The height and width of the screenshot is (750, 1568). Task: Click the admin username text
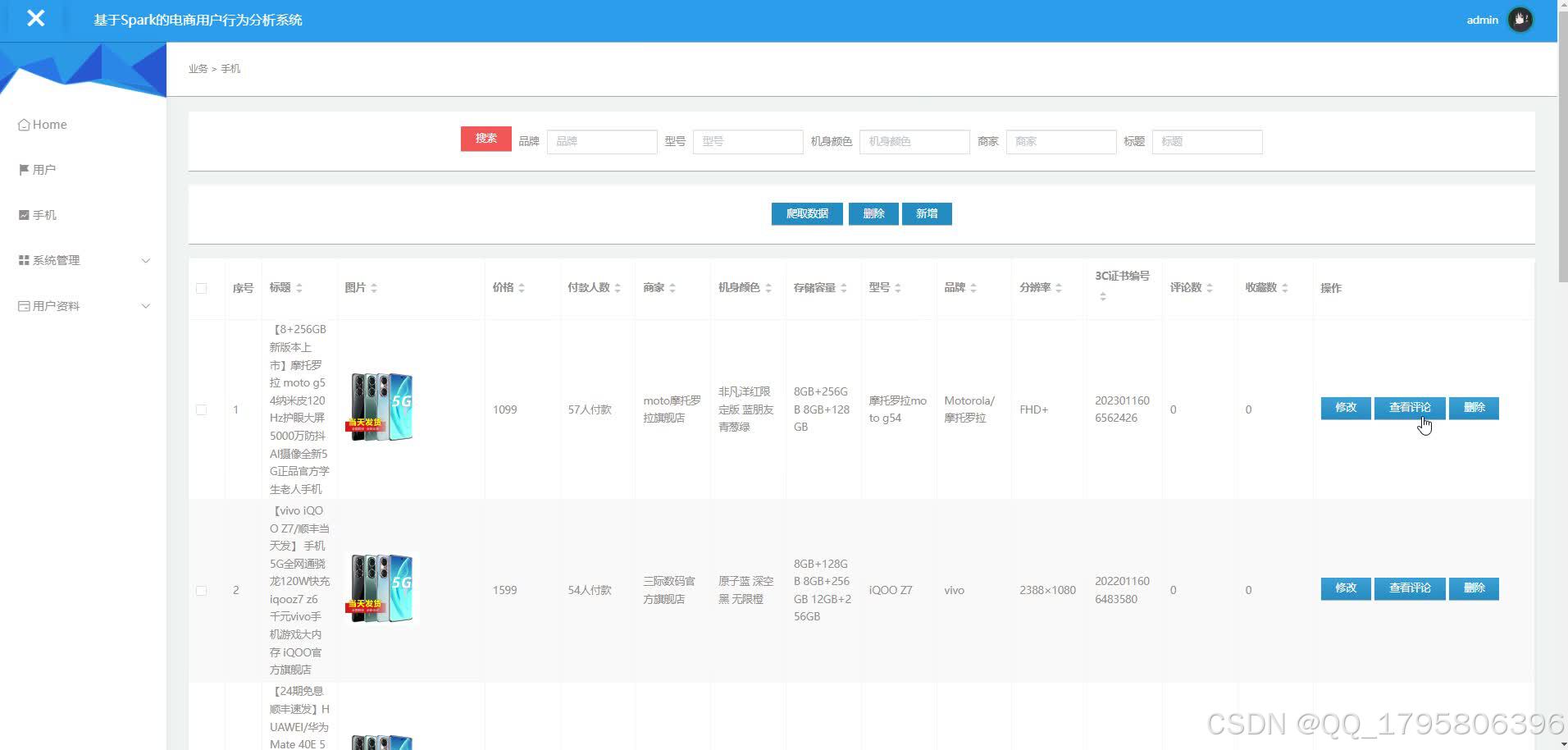pyautogui.click(x=1482, y=21)
